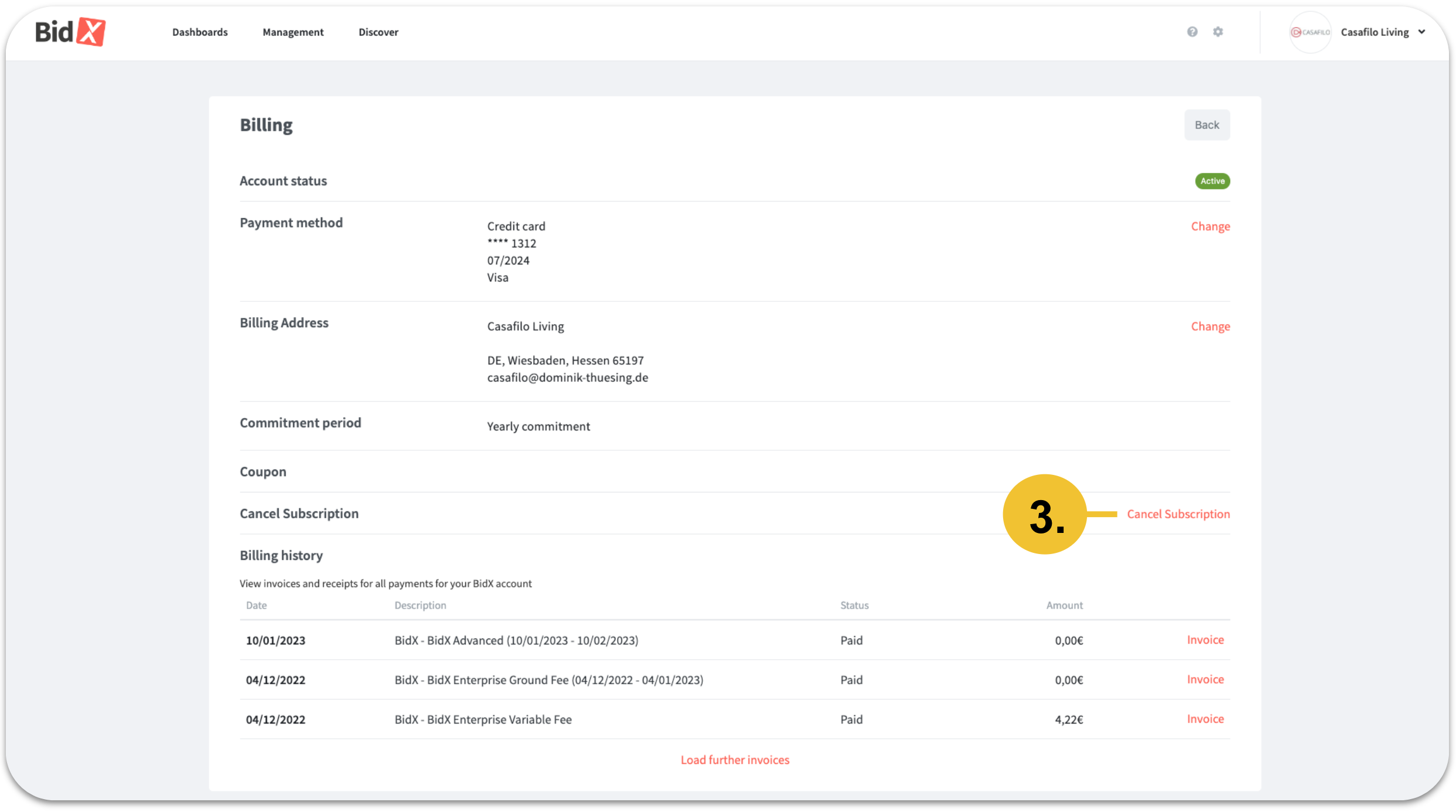Click the Description column header
The width and height of the screenshot is (1456, 812).
tap(420, 606)
